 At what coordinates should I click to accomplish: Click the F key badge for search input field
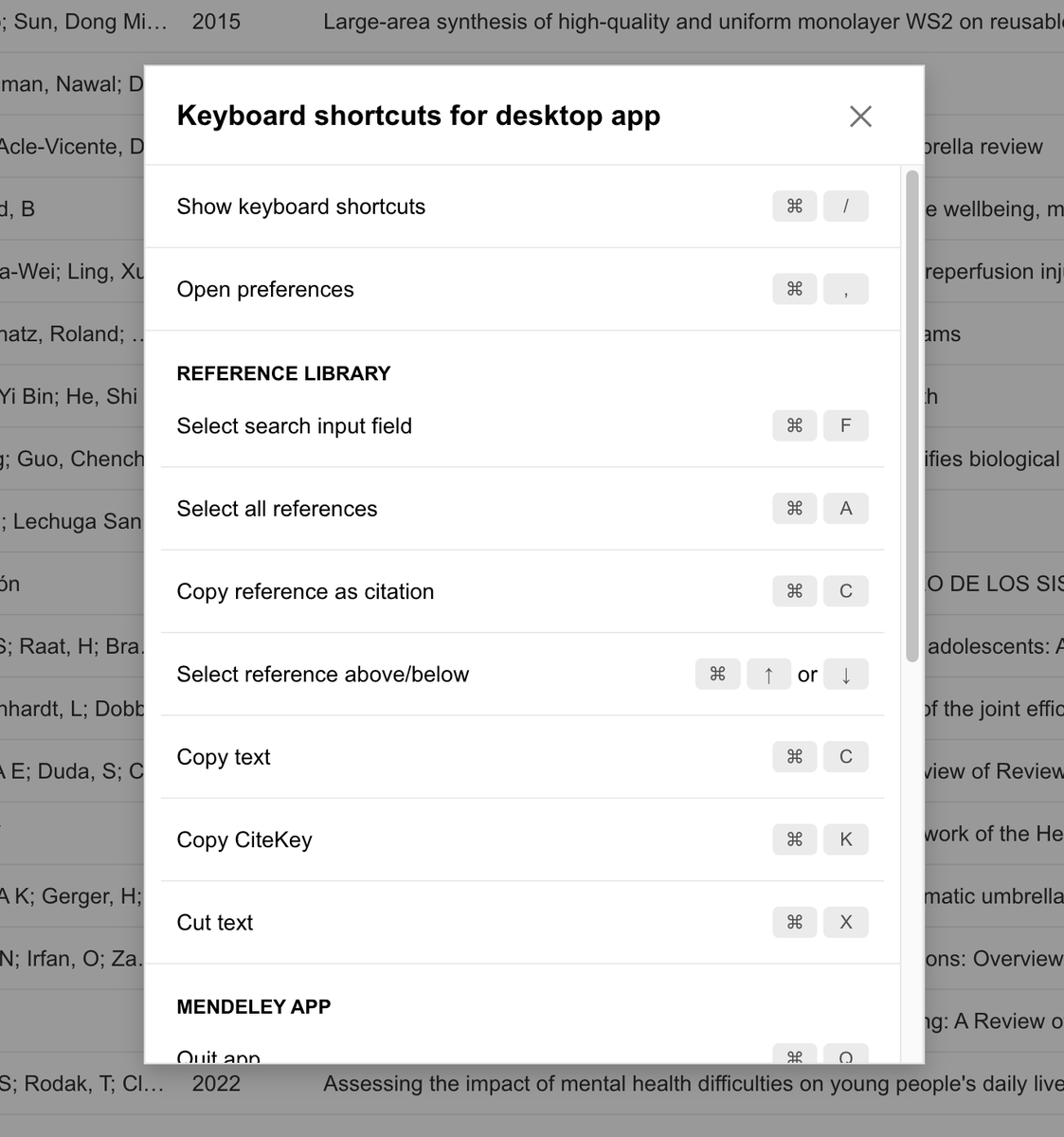(846, 425)
